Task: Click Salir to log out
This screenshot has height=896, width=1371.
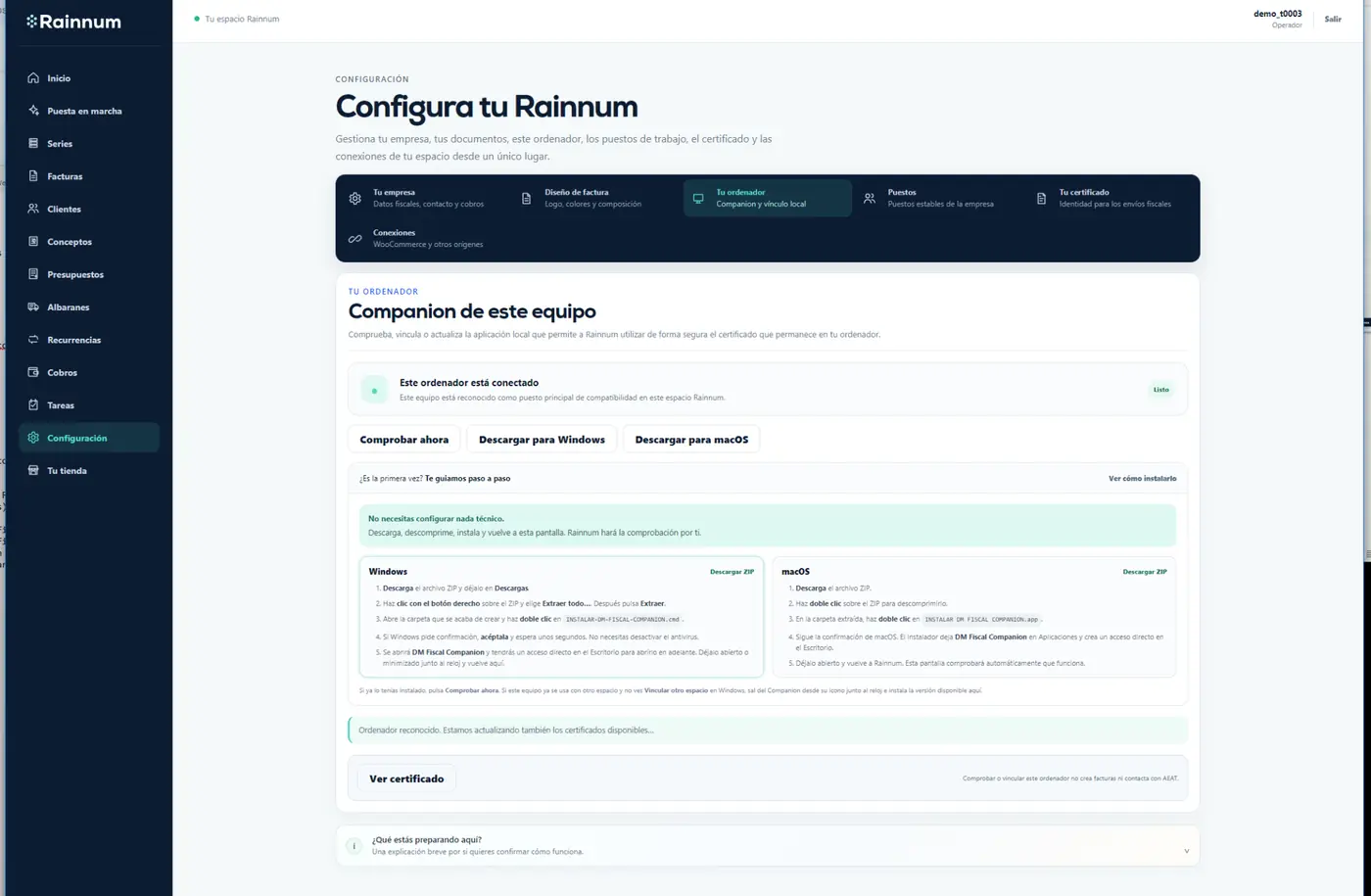Action: click(1333, 20)
